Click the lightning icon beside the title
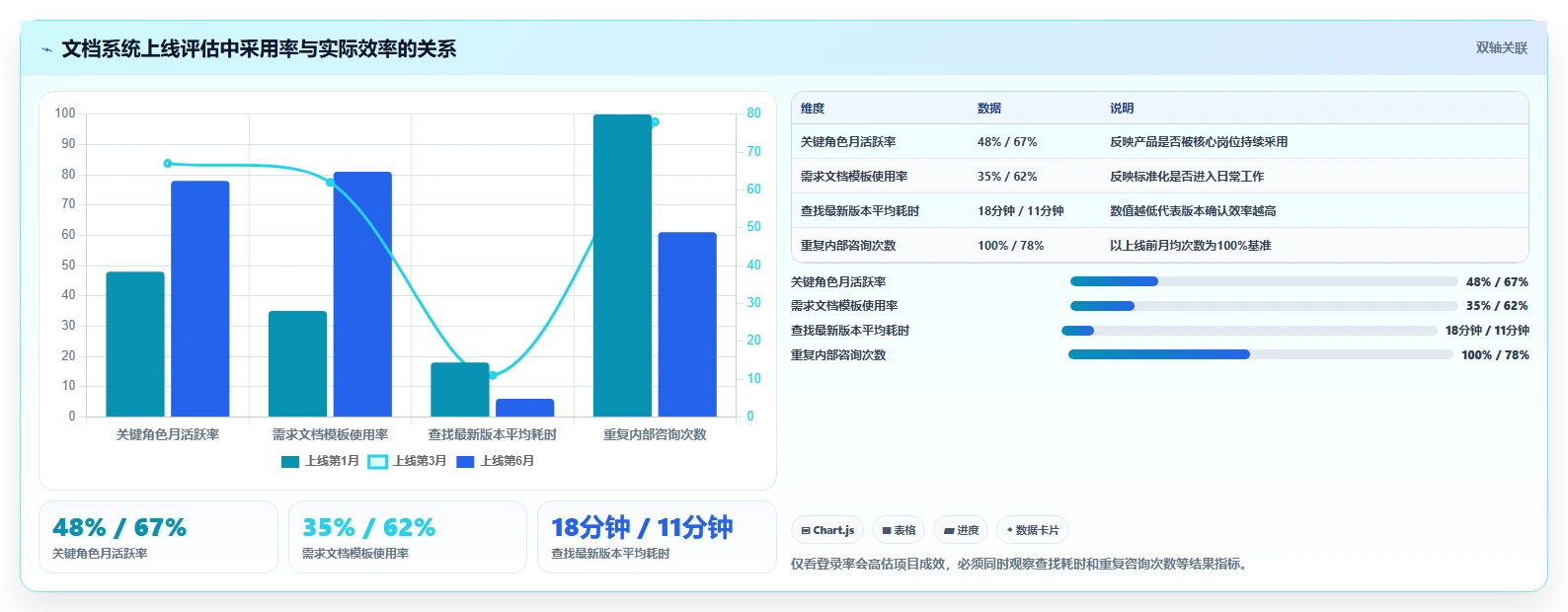 (x=46, y=49)
